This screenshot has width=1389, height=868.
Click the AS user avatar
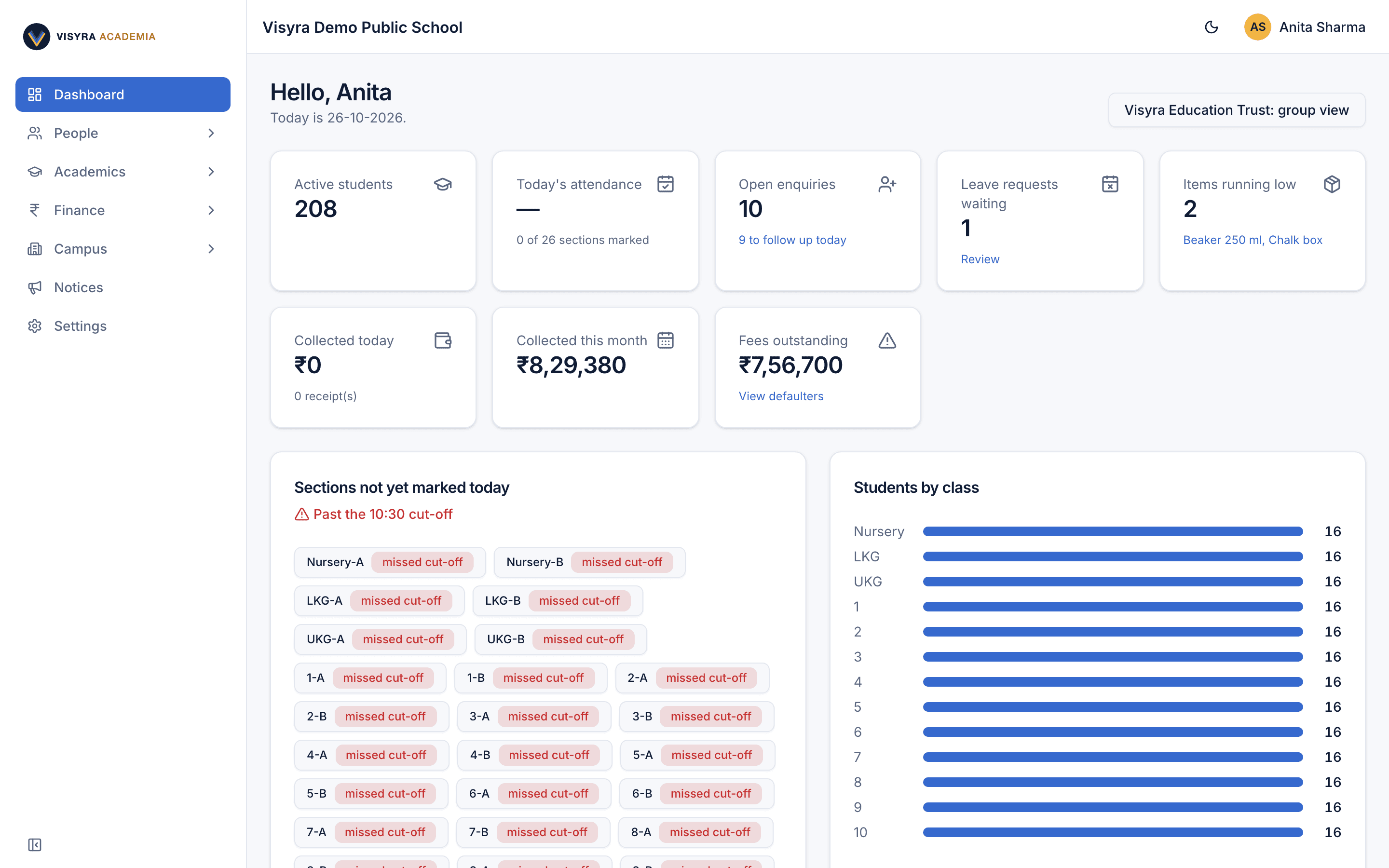pyautogui.click(x=1257, y=27)
